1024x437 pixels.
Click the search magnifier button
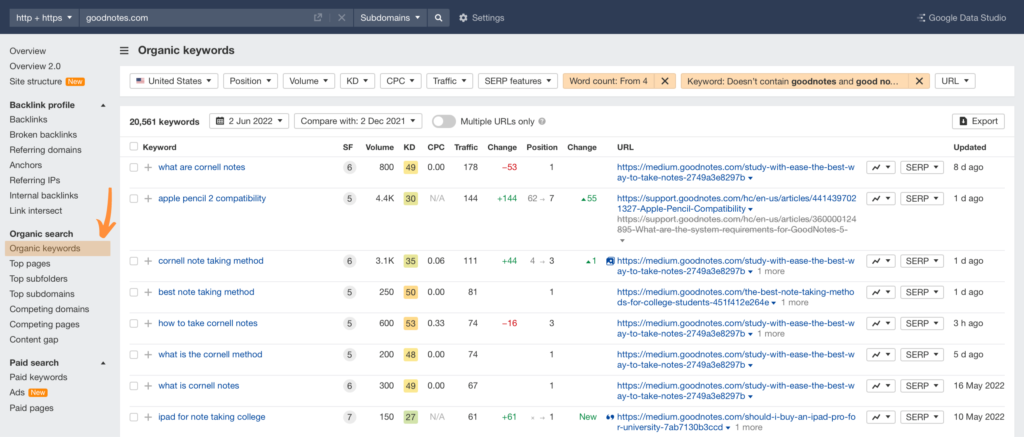pyautogui.click(x=438, y=18)
